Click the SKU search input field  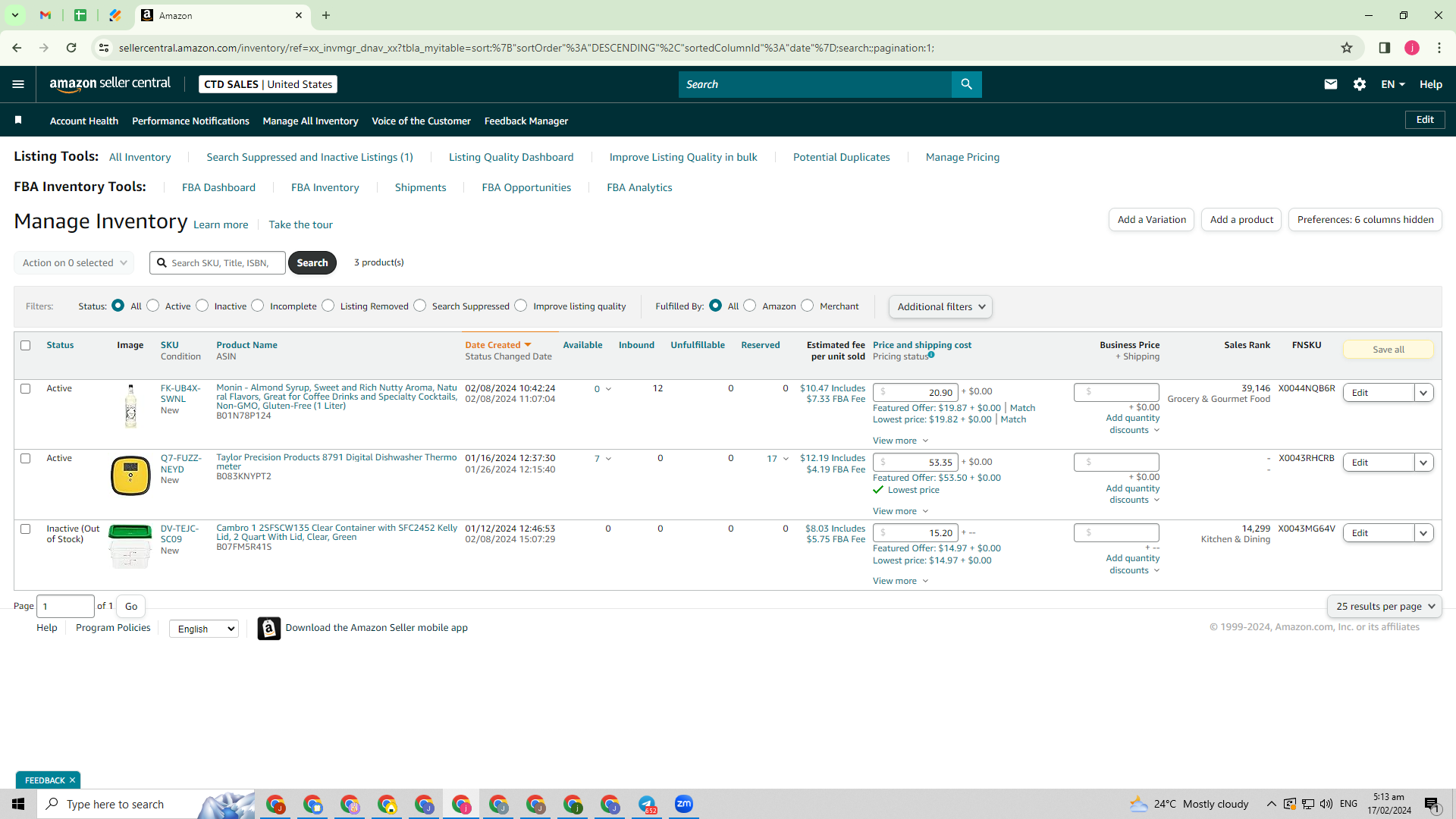(218, 262)
